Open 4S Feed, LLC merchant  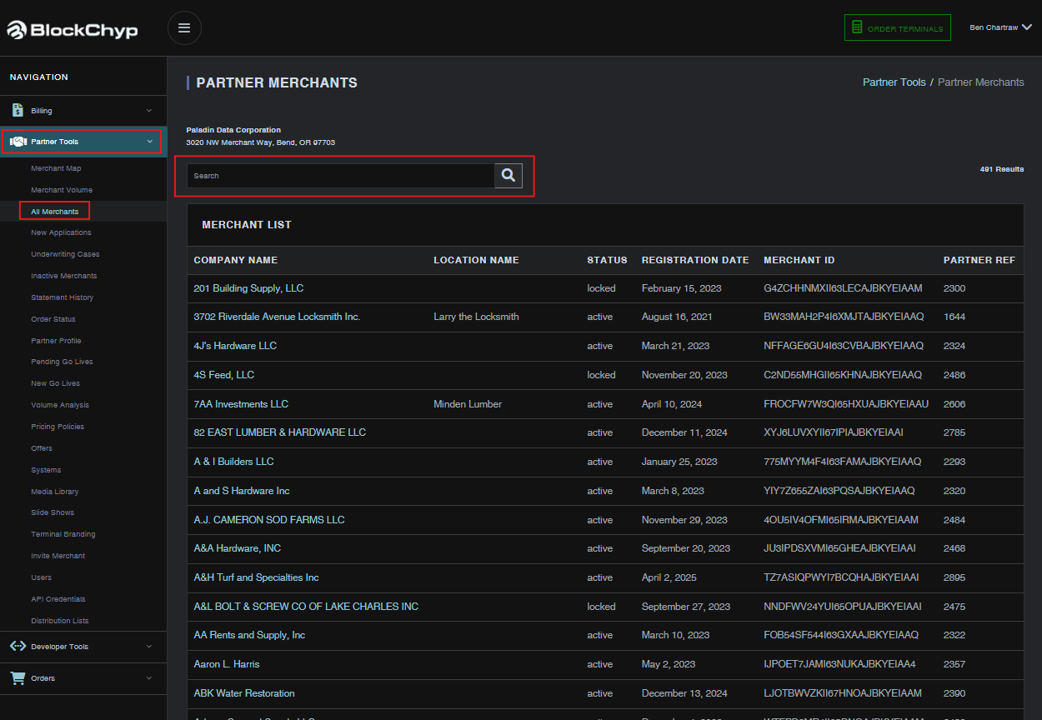224,375
